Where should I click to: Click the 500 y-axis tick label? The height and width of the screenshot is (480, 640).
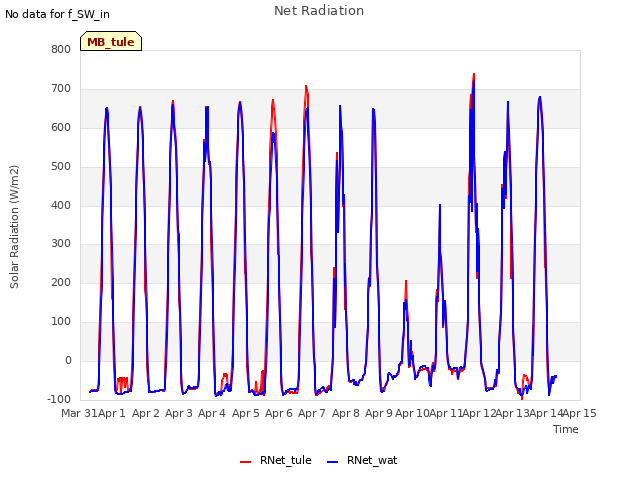pyautogui.click(x=61, y=167)
